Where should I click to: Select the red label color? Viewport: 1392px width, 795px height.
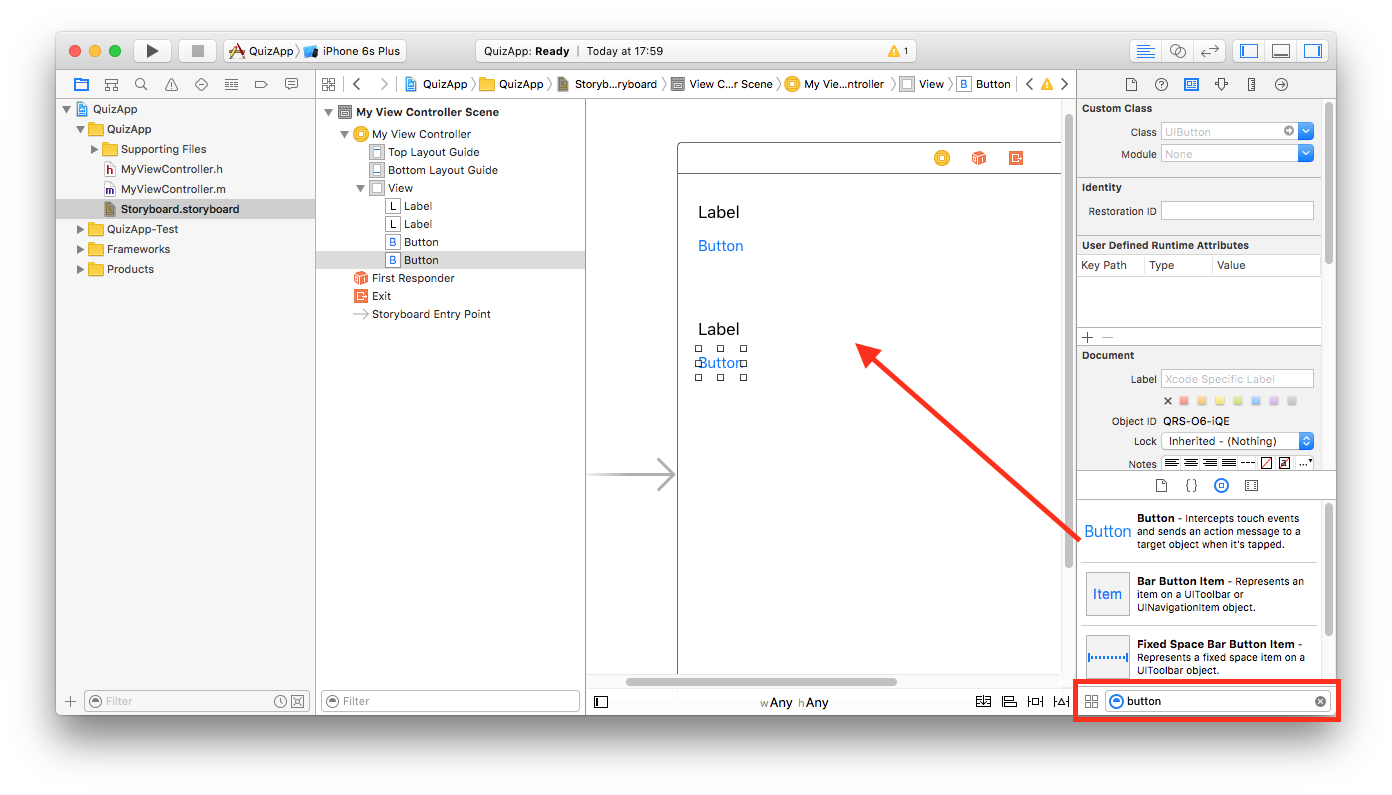click(1185, 401)
